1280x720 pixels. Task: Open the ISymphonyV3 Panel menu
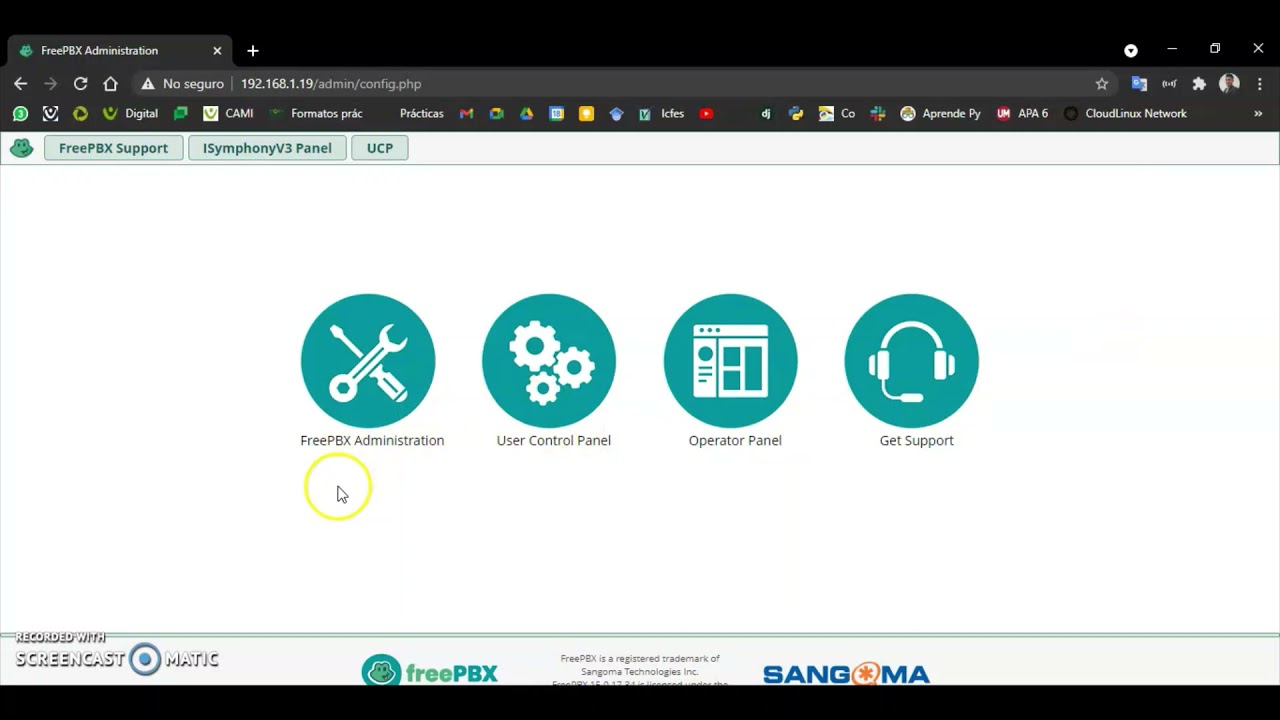pyautogui.click(x=267, y=148)
